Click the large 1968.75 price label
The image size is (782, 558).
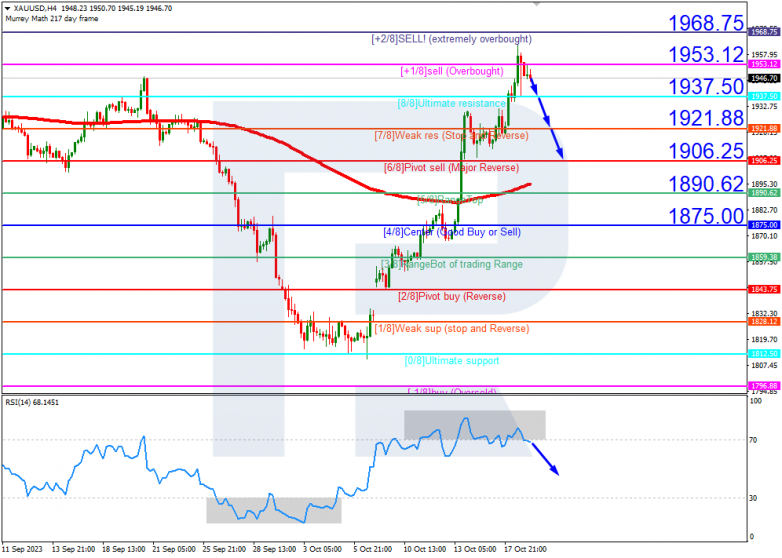(x=706, y=23)
